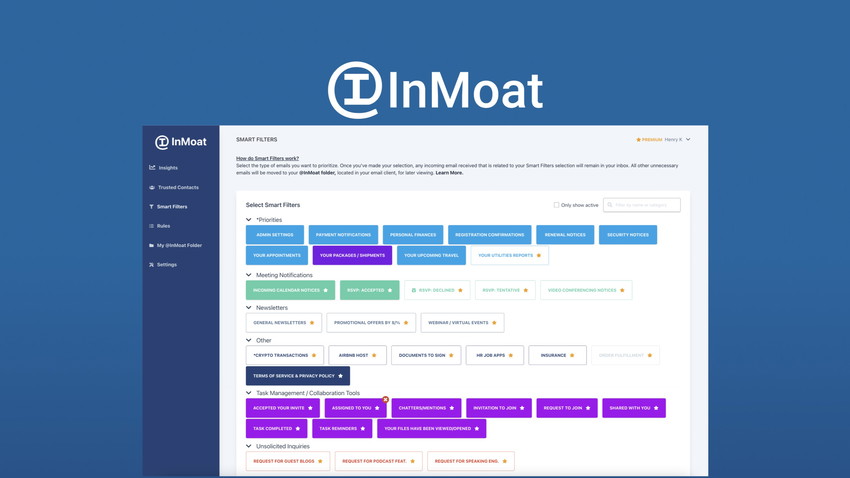Click the star on HR Job Apps tile
The height and width of the screenshot is (478, 850).
coord(511,356)
